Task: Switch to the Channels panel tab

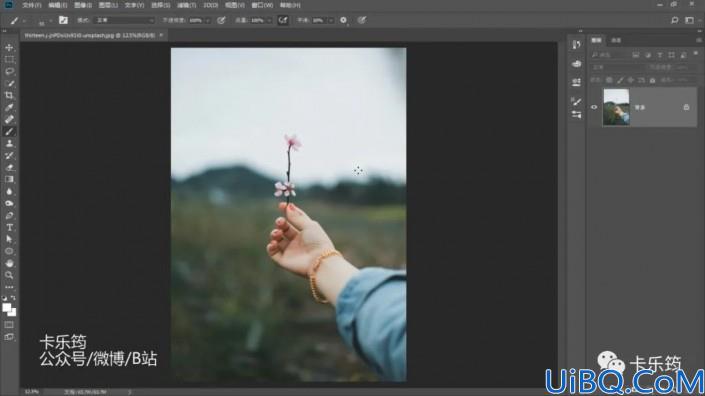Action: pos(616,40)
